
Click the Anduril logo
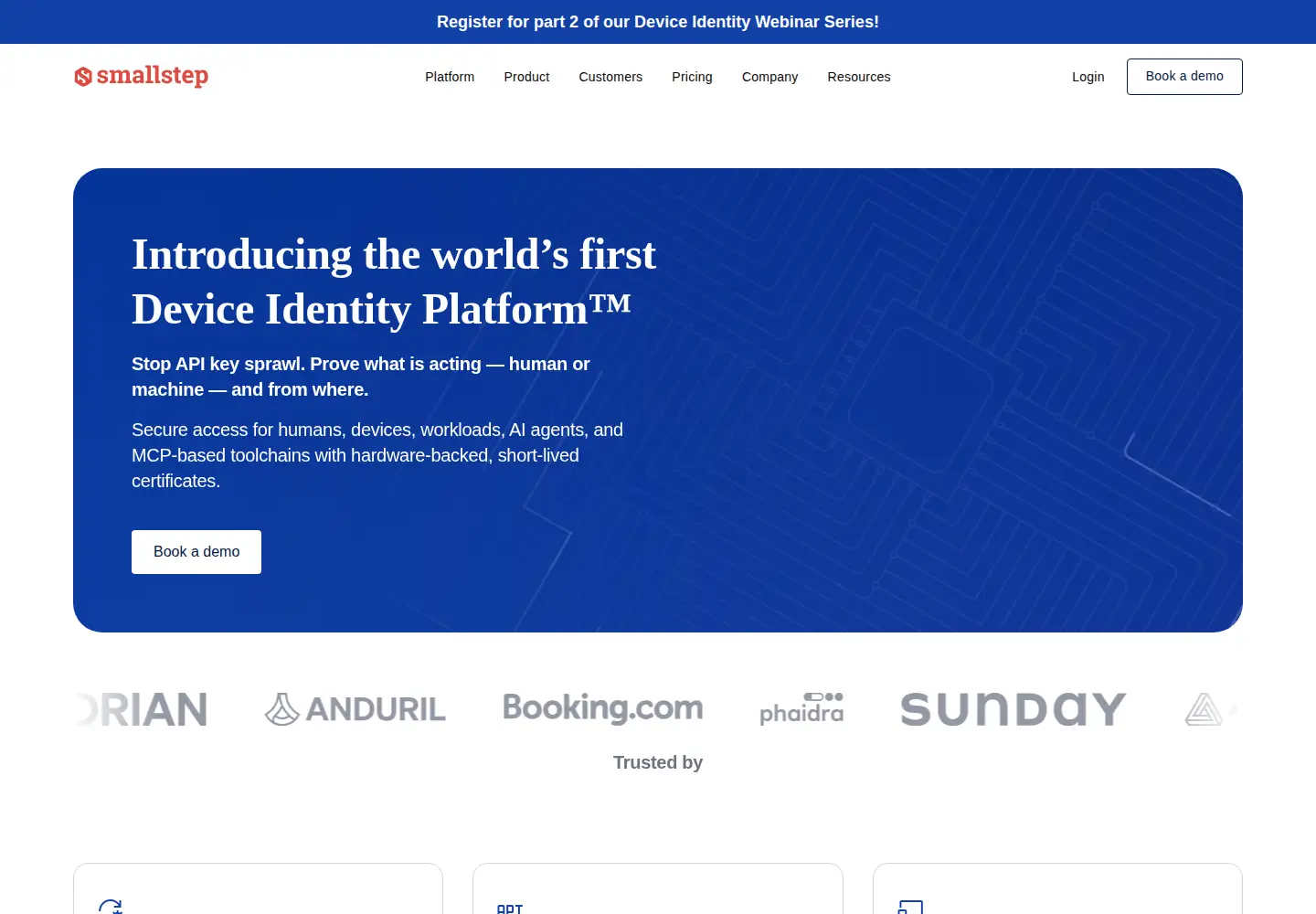356,709
